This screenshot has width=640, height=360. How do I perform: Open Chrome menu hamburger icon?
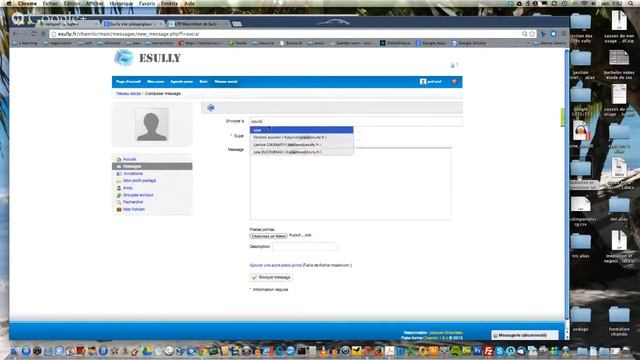(564, 34)
